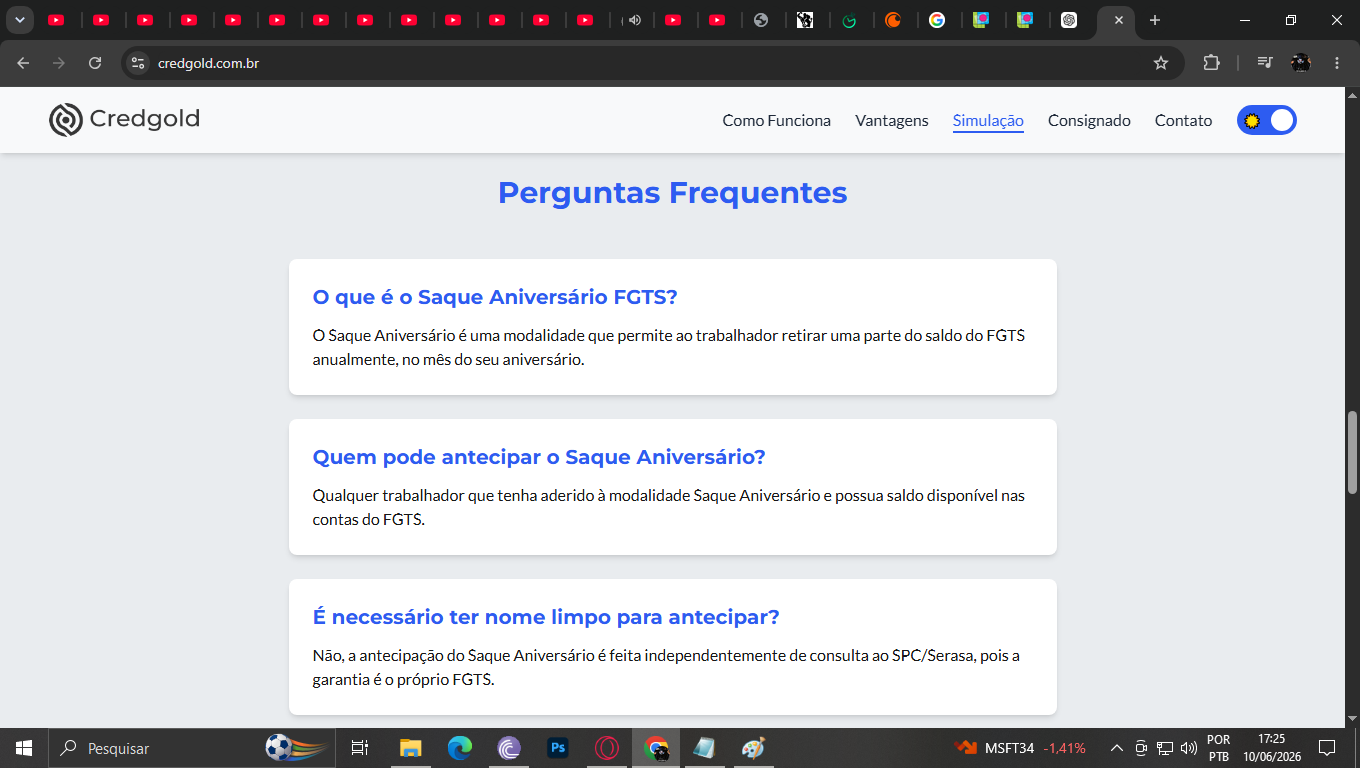Click the Credgold logo in the header

click(x=125, y=119)
